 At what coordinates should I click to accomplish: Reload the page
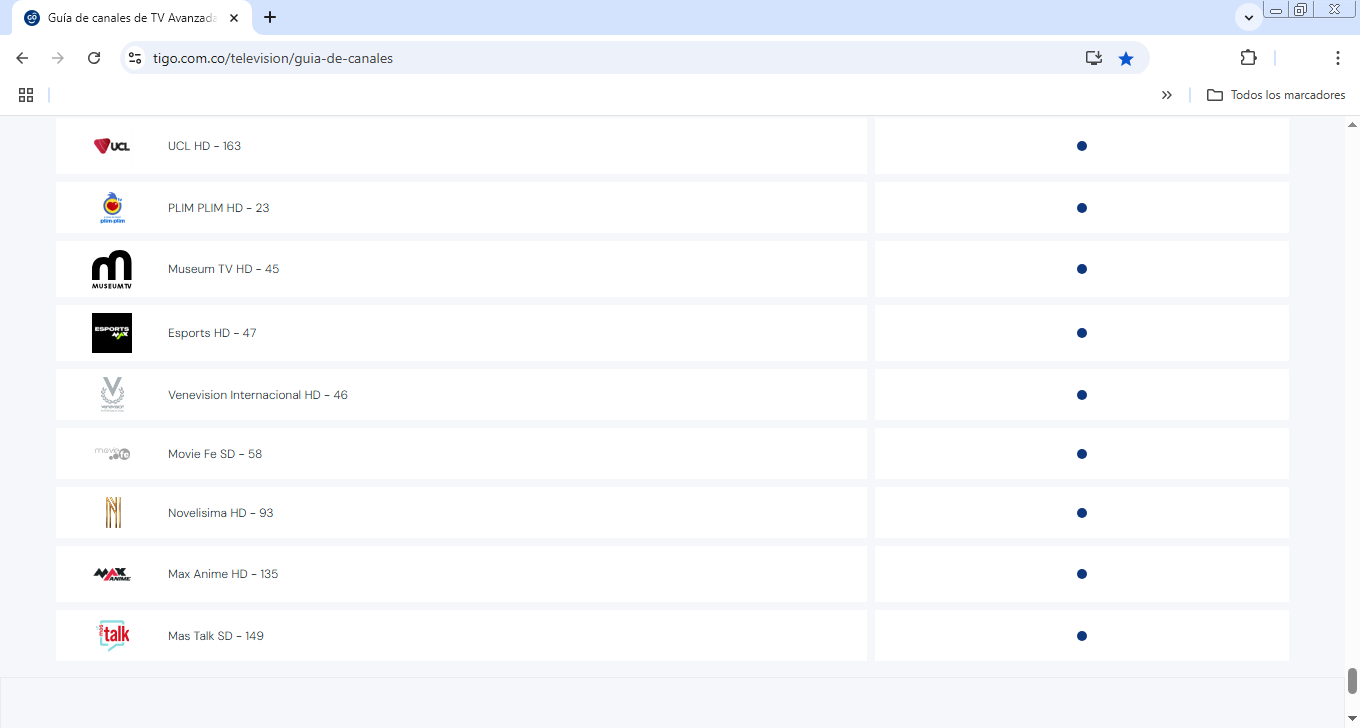[x=94, y=58]
